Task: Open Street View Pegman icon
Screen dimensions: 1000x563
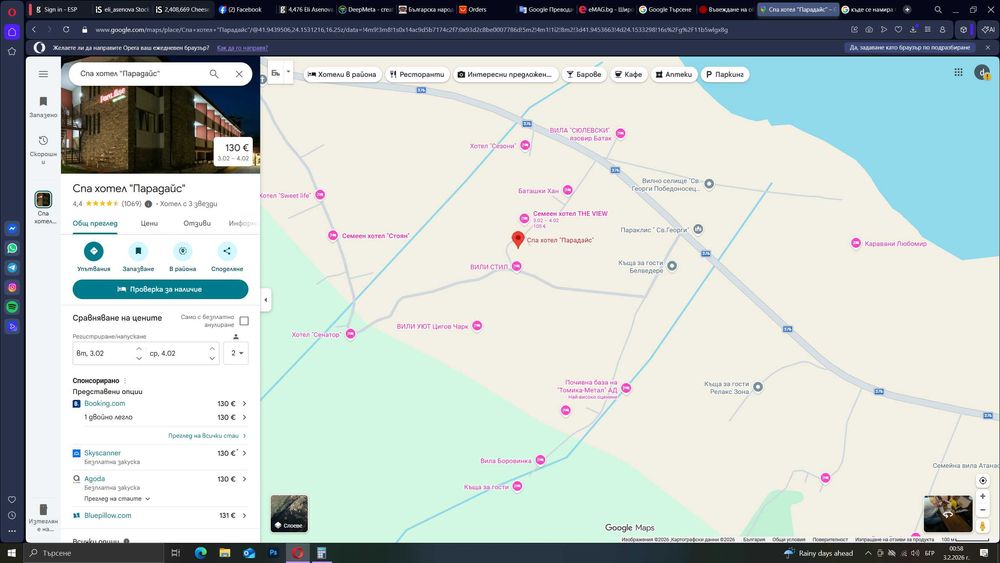Action: (x=983, y=526)
